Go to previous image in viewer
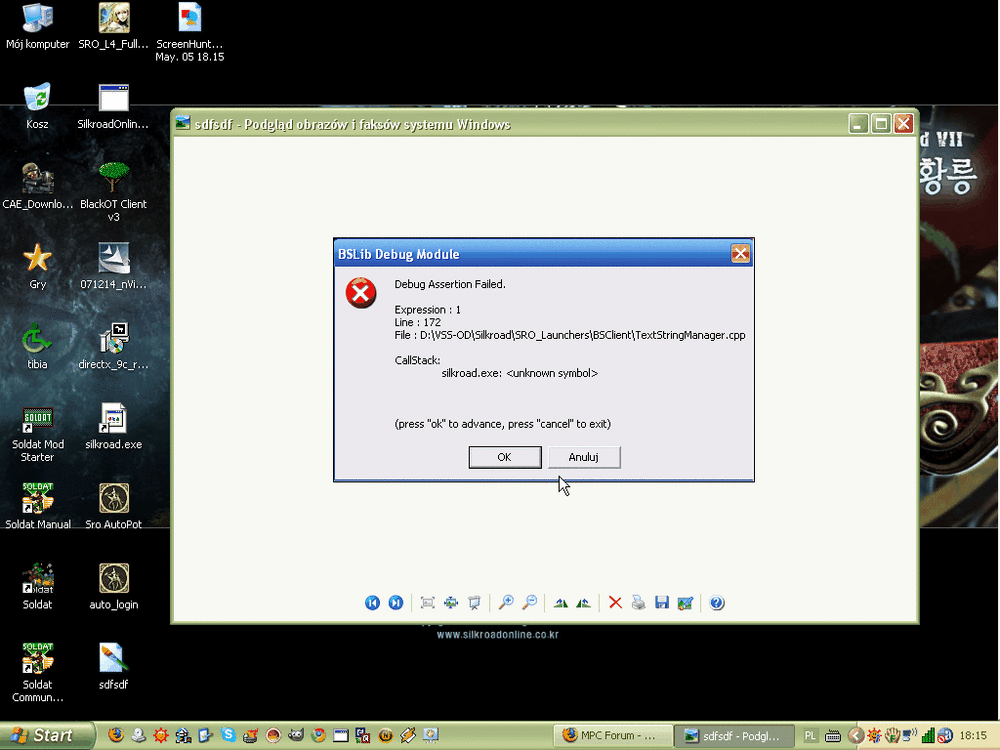Viewport: 1000px width, 750px height. pyautogui.click(x=372, y=603)
